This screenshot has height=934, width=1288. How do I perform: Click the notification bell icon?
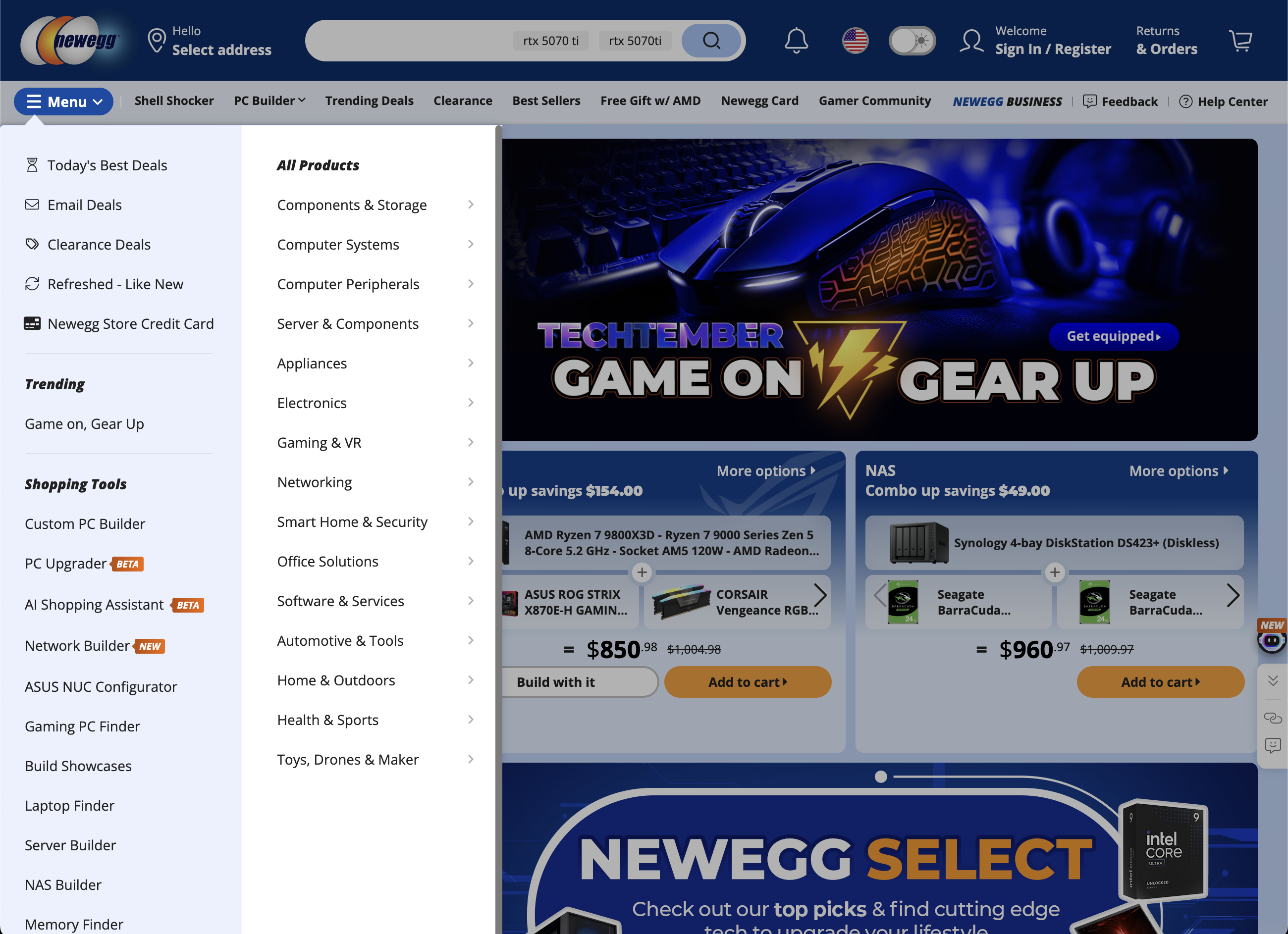click(796, 40)
